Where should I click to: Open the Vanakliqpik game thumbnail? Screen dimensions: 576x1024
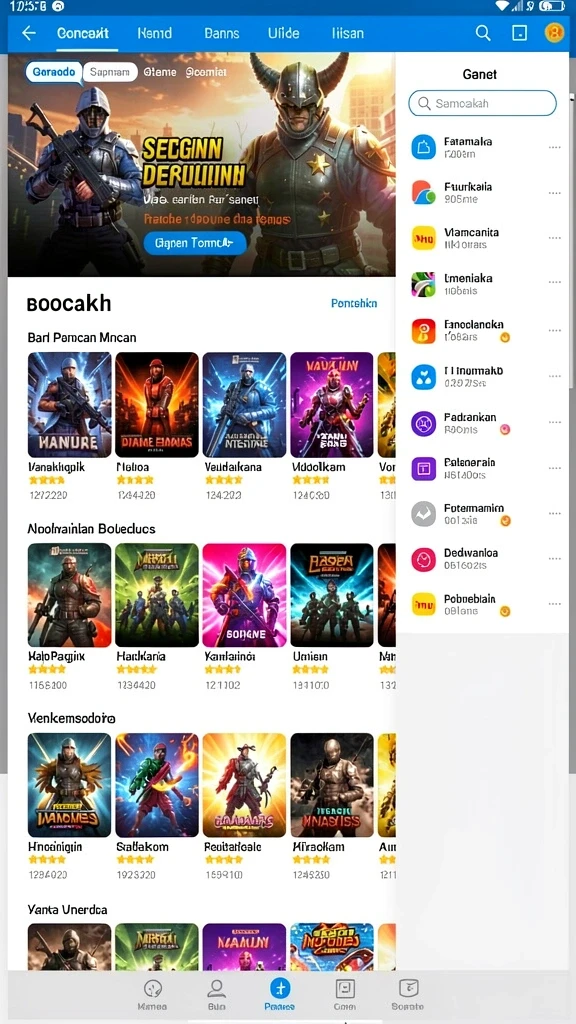pyautogui.click(x=69, y=405)
